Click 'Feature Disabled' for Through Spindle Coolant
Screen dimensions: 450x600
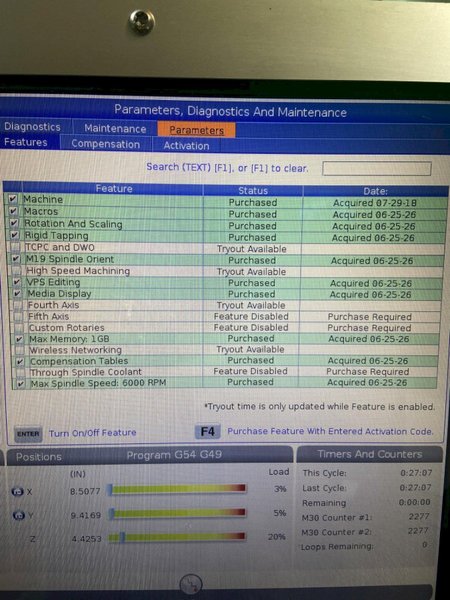(x=250, y=371)
